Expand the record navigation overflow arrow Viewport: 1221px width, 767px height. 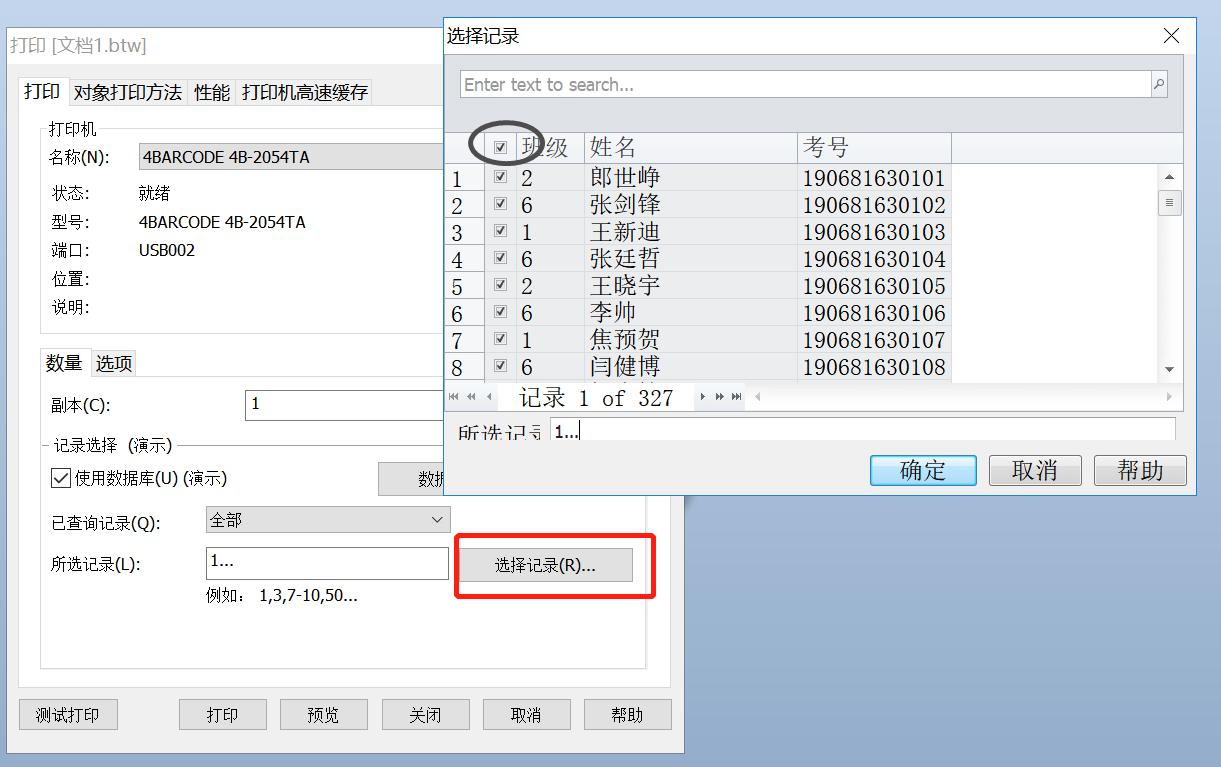tap(757, 397)
